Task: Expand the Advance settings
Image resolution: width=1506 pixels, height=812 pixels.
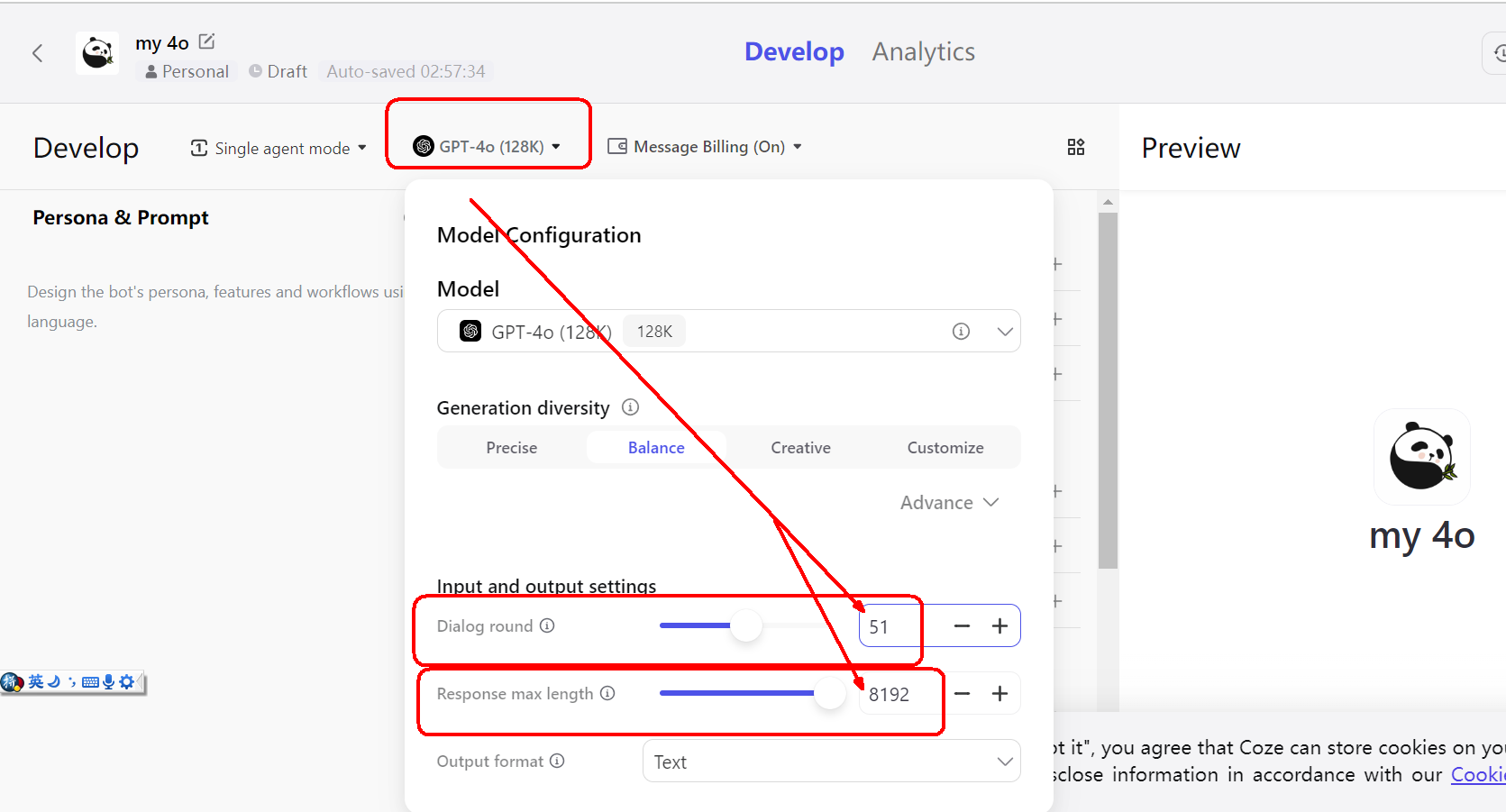Action: click(x=949, y=503)
